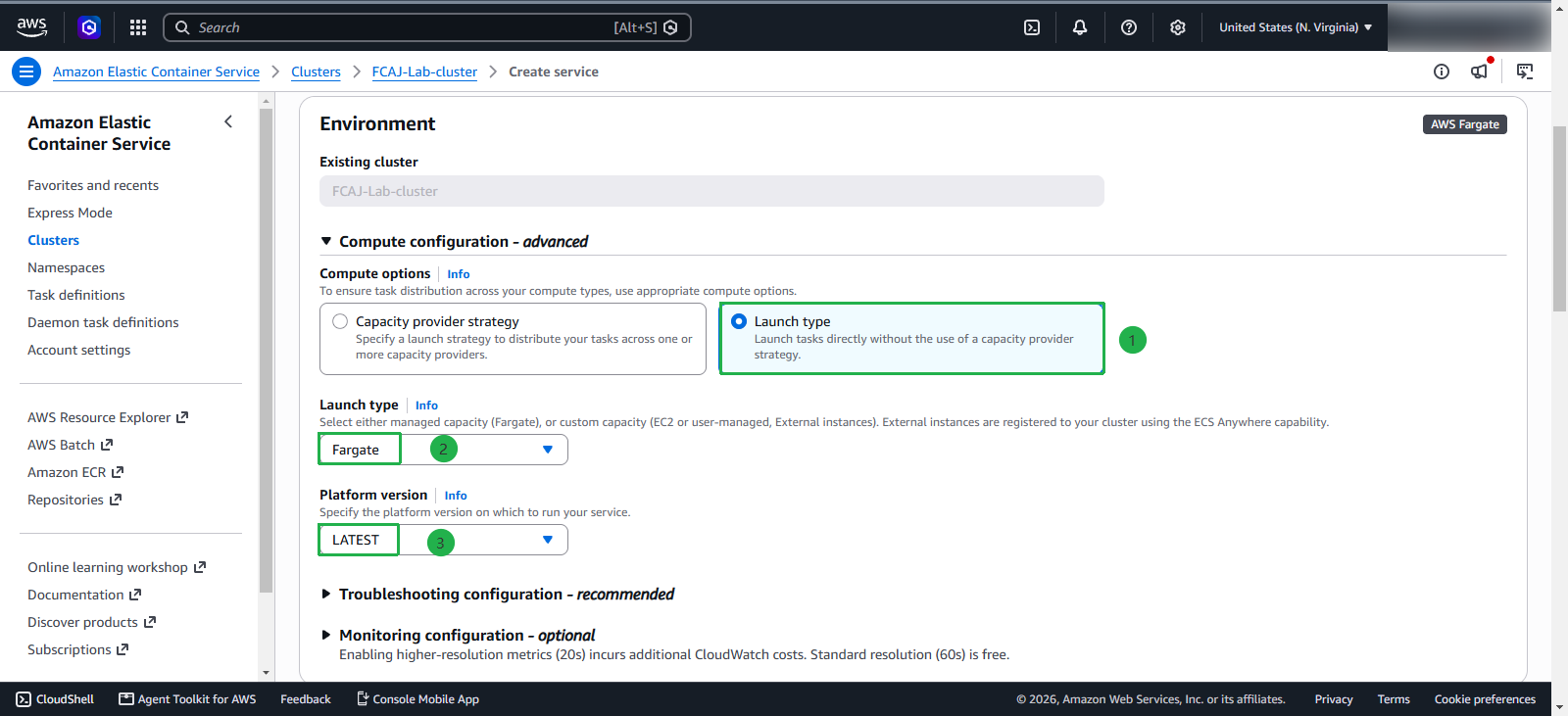Screen dimensions: 1568x716
Task: Expand the Troubleshooting configuration section
Action: pos(326,594)
